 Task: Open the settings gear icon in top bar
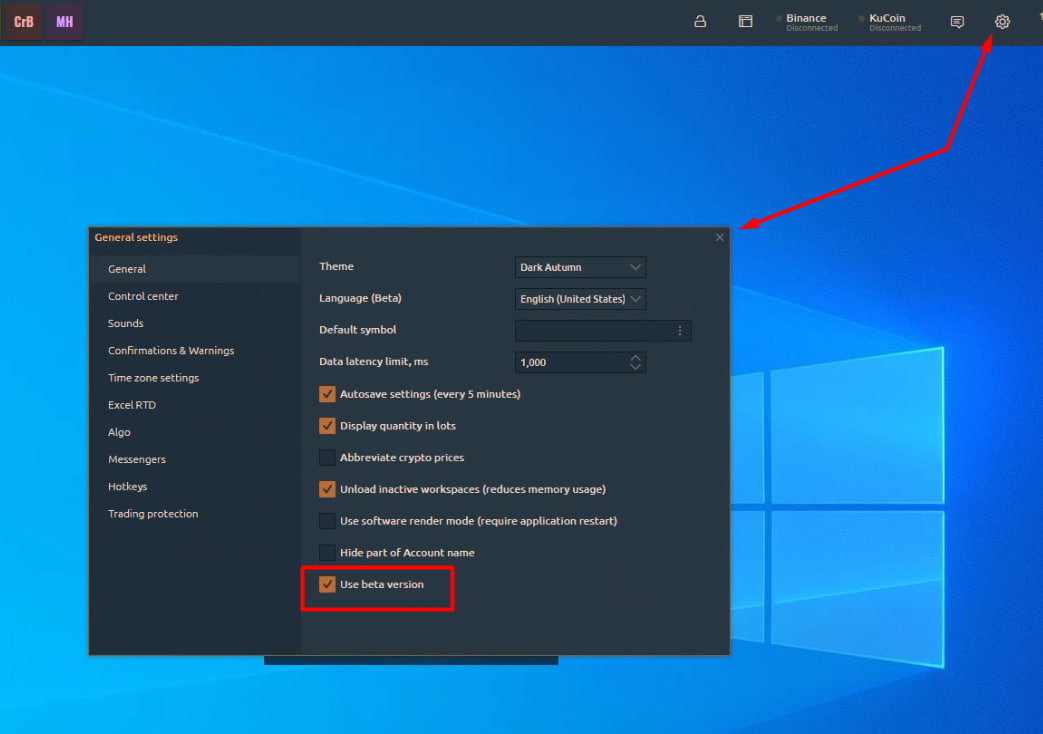click(1002, 22)
